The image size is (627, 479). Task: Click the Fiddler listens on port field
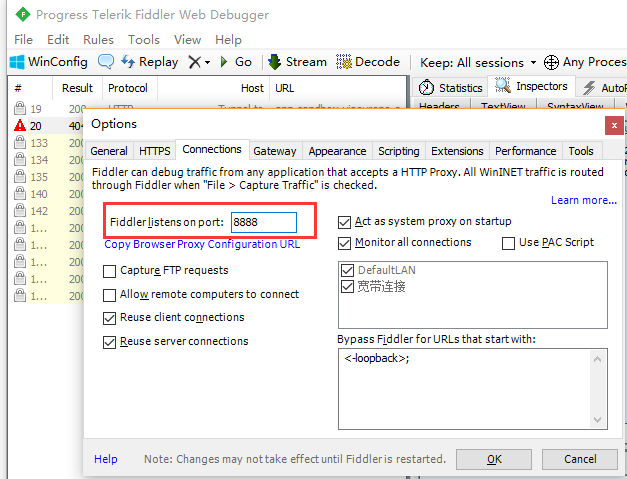(264, 222)
